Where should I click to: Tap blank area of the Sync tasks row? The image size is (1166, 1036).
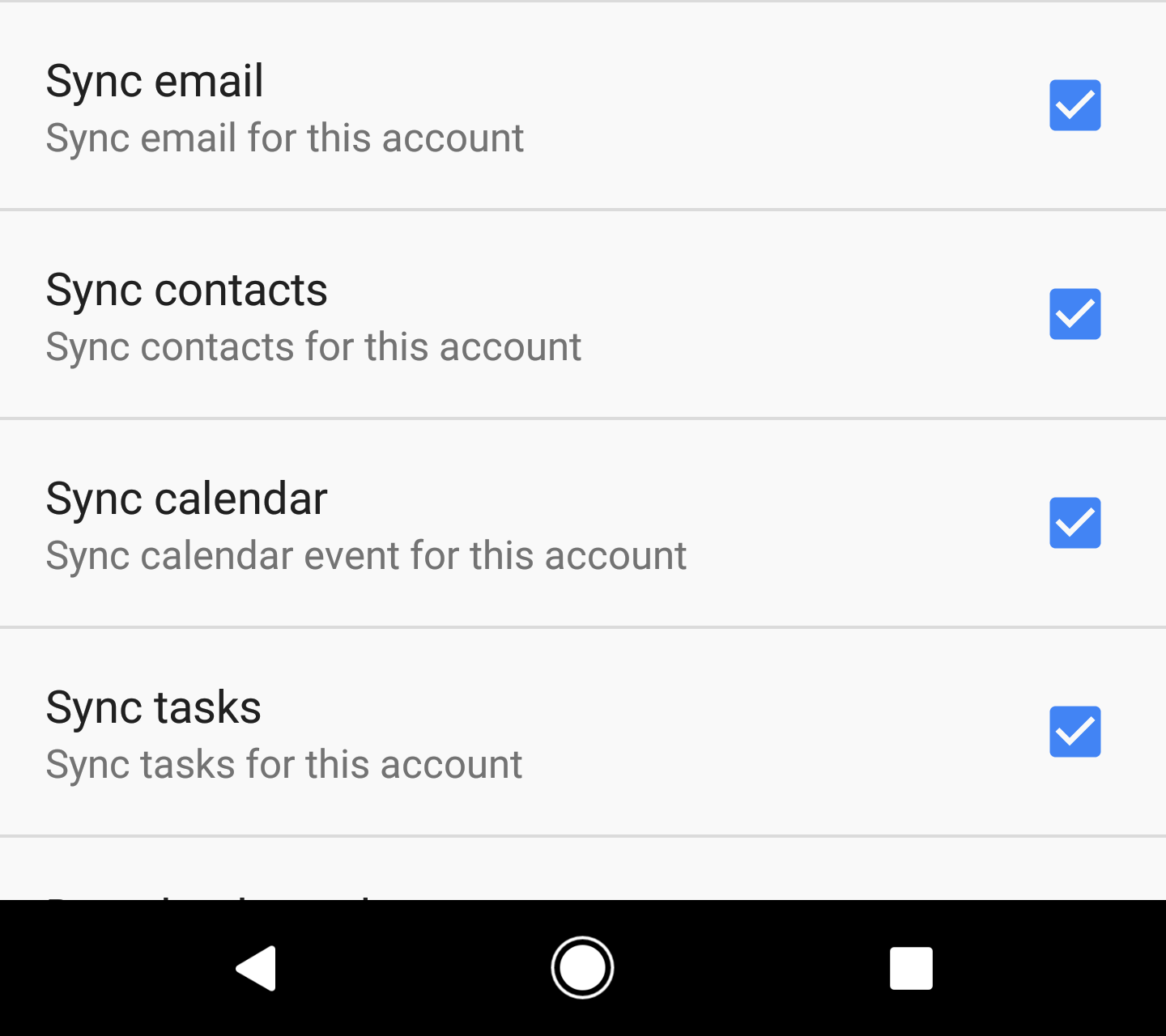click(777, 732)
